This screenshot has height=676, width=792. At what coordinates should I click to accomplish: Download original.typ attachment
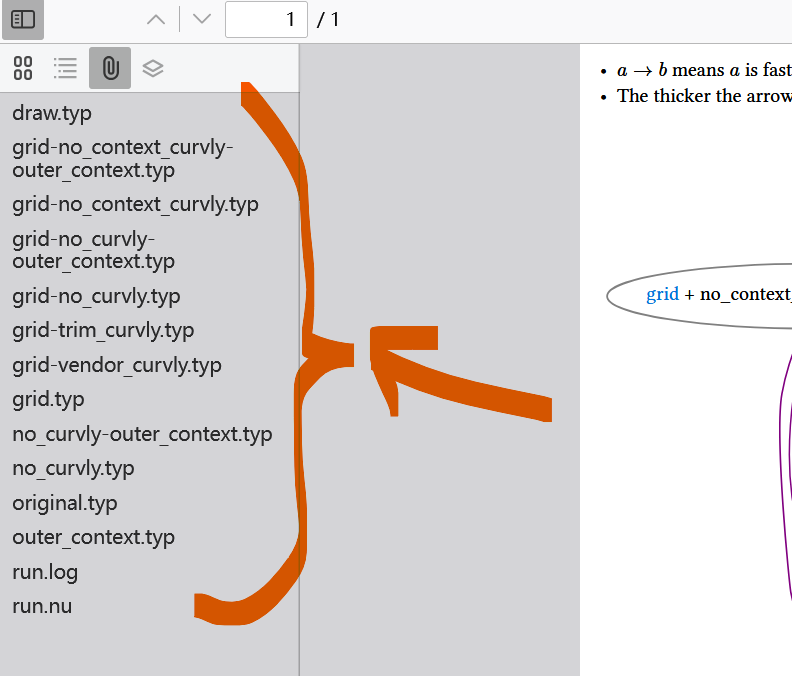pyautogui.click(x=65, y=503)
